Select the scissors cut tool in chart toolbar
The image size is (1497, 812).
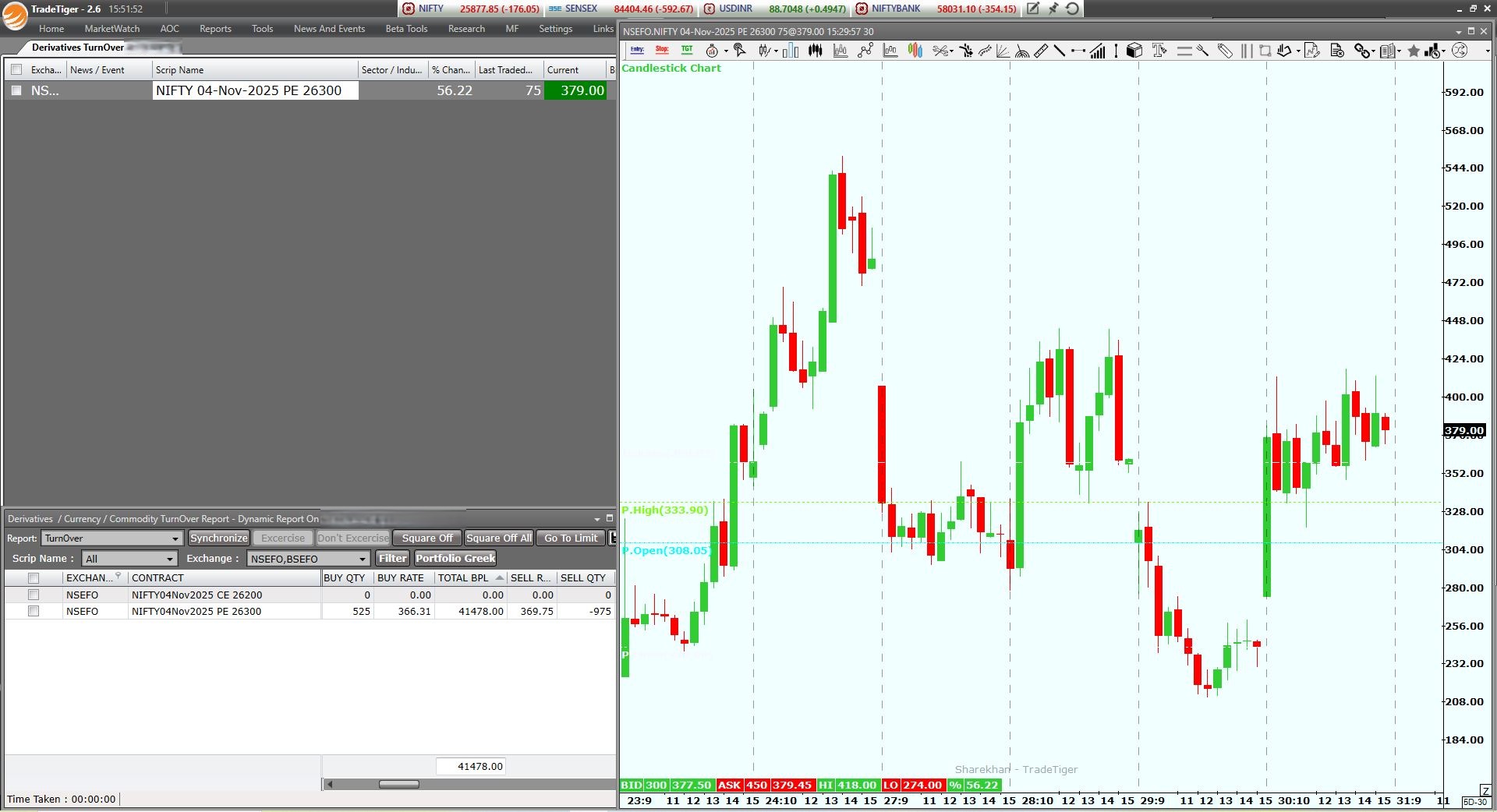(x=941, y=51)
